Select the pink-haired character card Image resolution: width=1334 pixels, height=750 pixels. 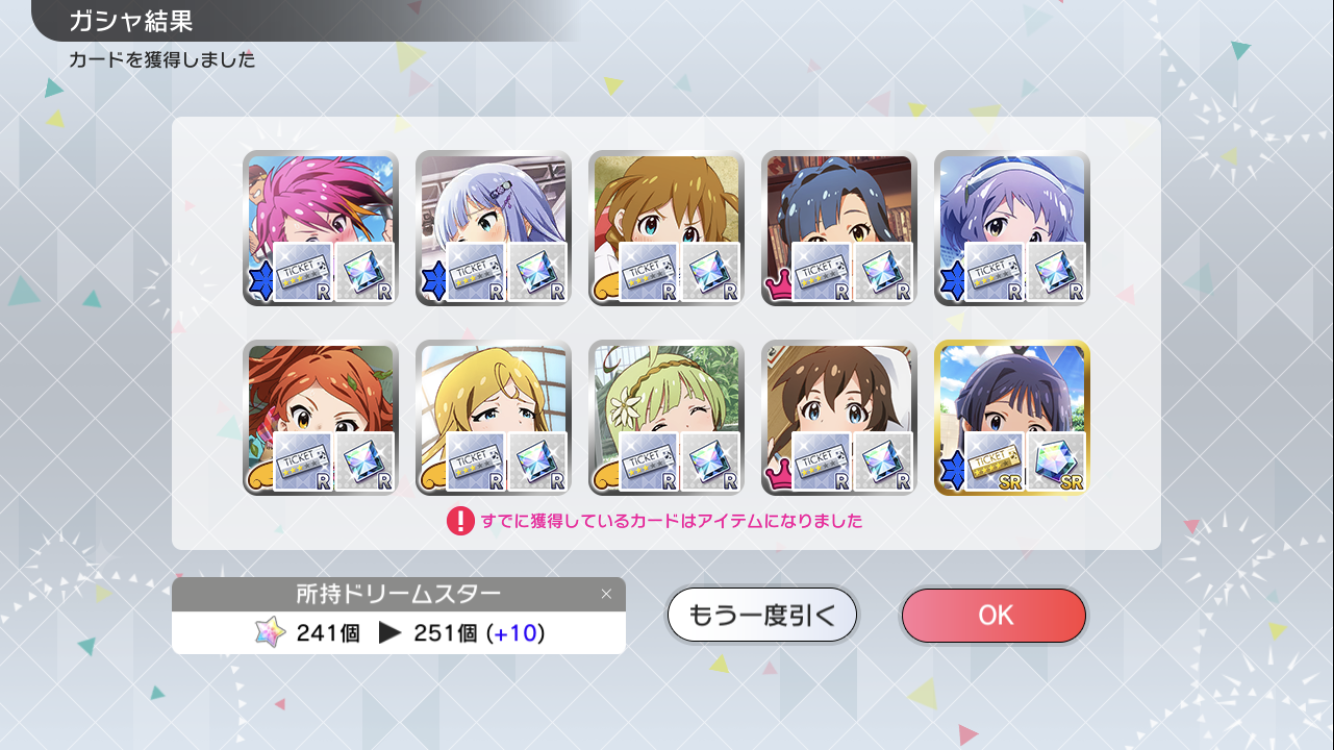[321, 228]
